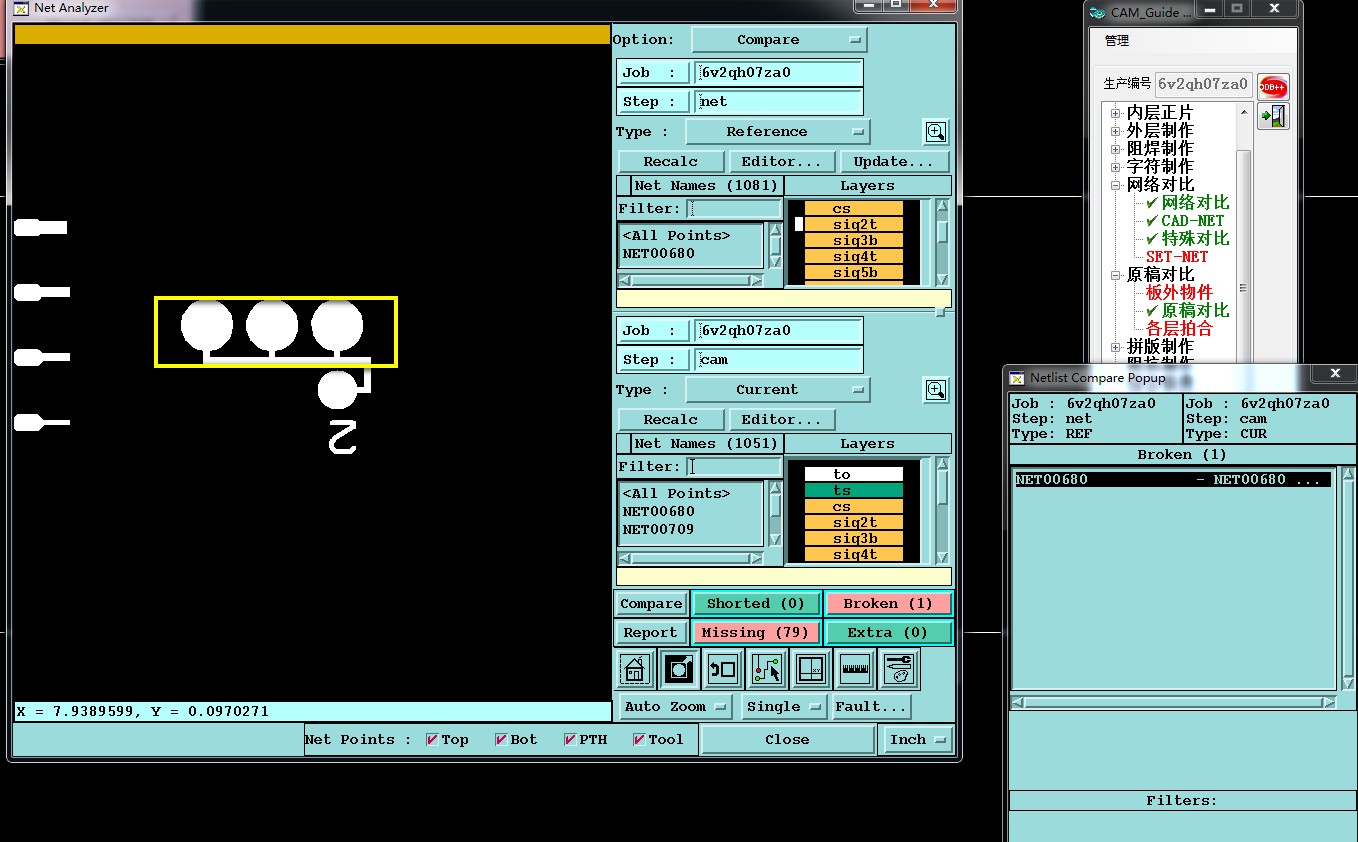The height and width of the screenshot is (842, 1358).
Task: Open the XY coordinate window icon
Action: (811, 669)
